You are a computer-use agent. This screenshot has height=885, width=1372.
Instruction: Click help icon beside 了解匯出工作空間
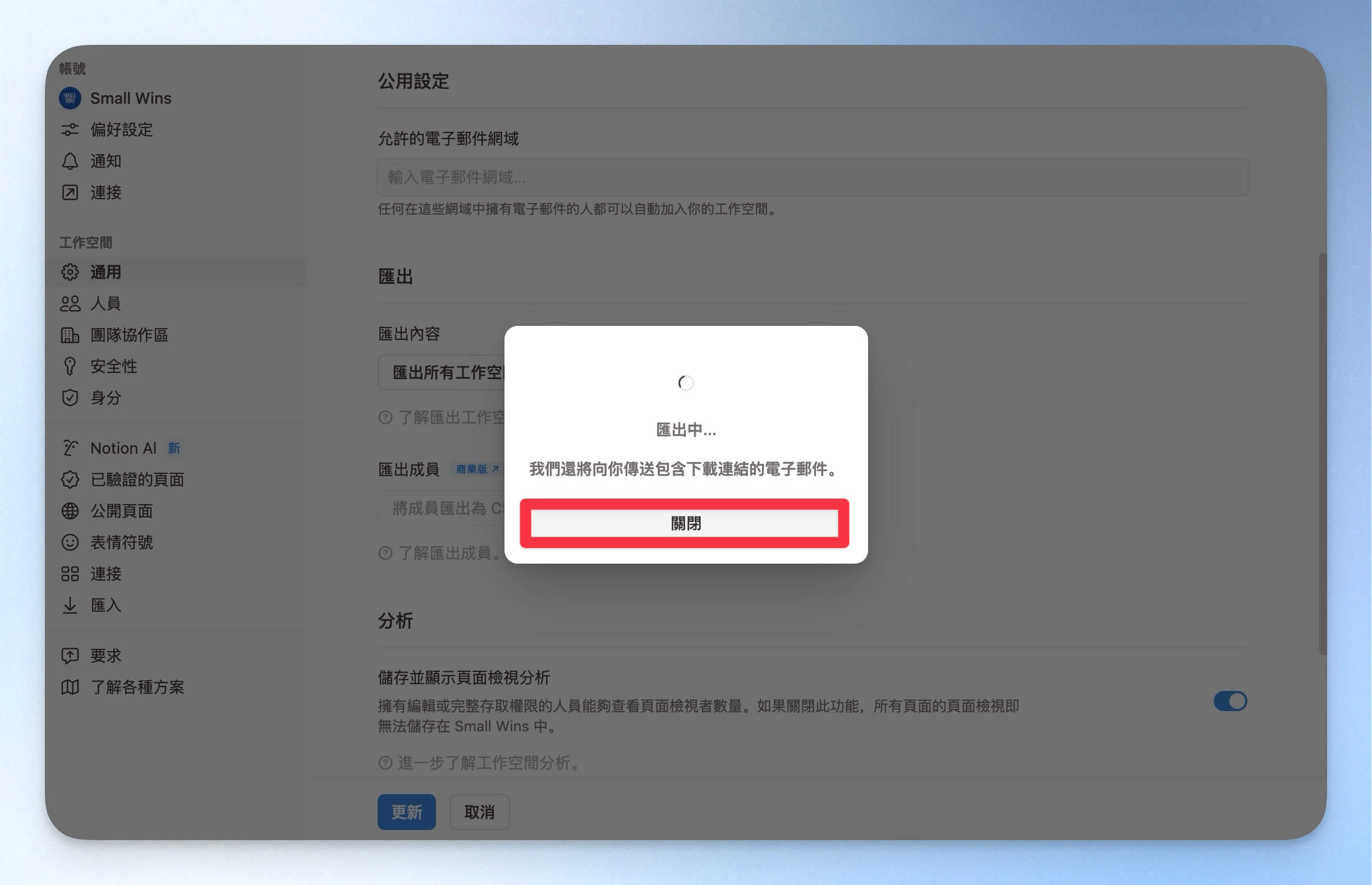point(386,417)
